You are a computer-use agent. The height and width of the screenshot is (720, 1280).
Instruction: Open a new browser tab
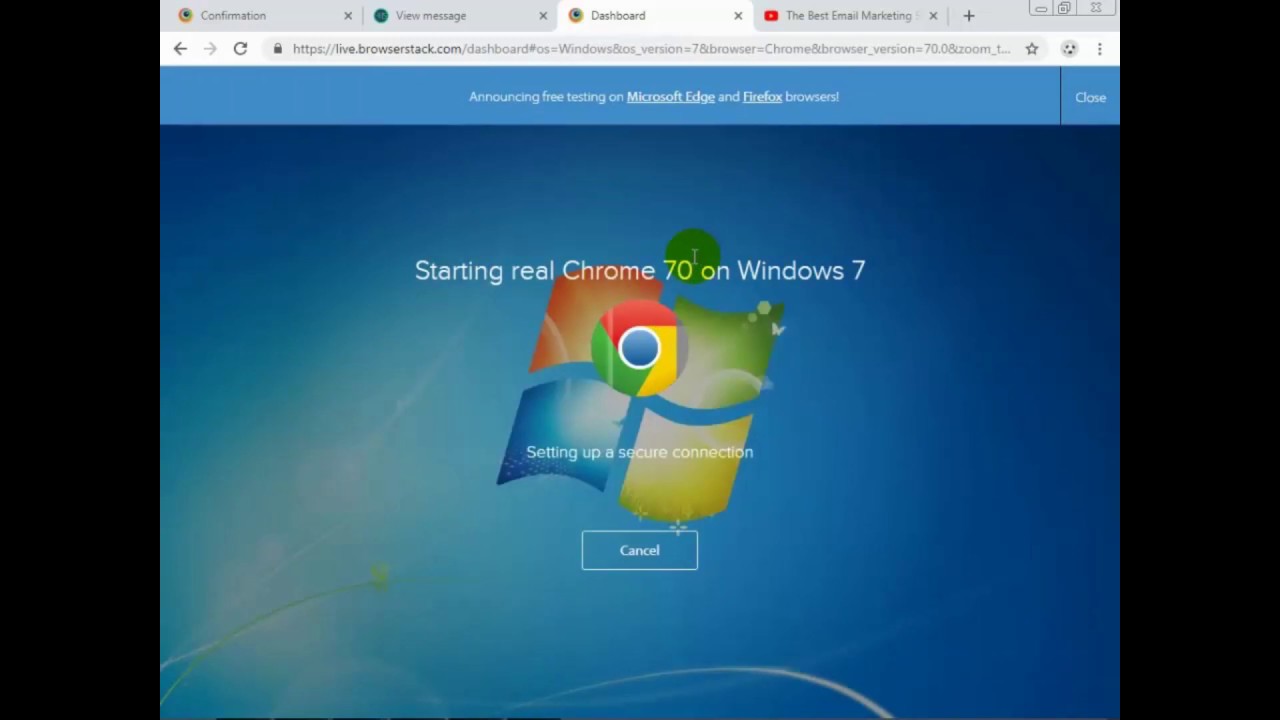[968, 16]
